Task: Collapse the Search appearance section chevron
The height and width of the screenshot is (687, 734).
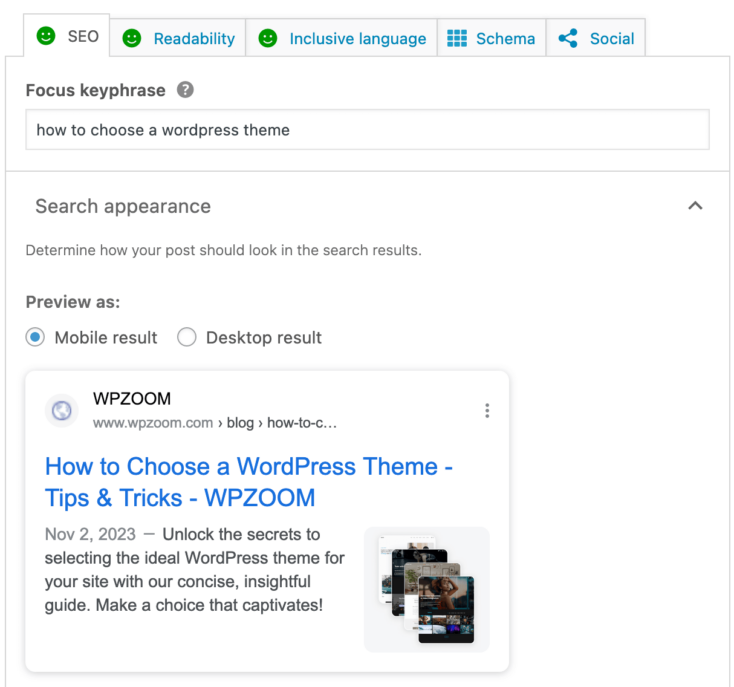Action: (695, 206)
